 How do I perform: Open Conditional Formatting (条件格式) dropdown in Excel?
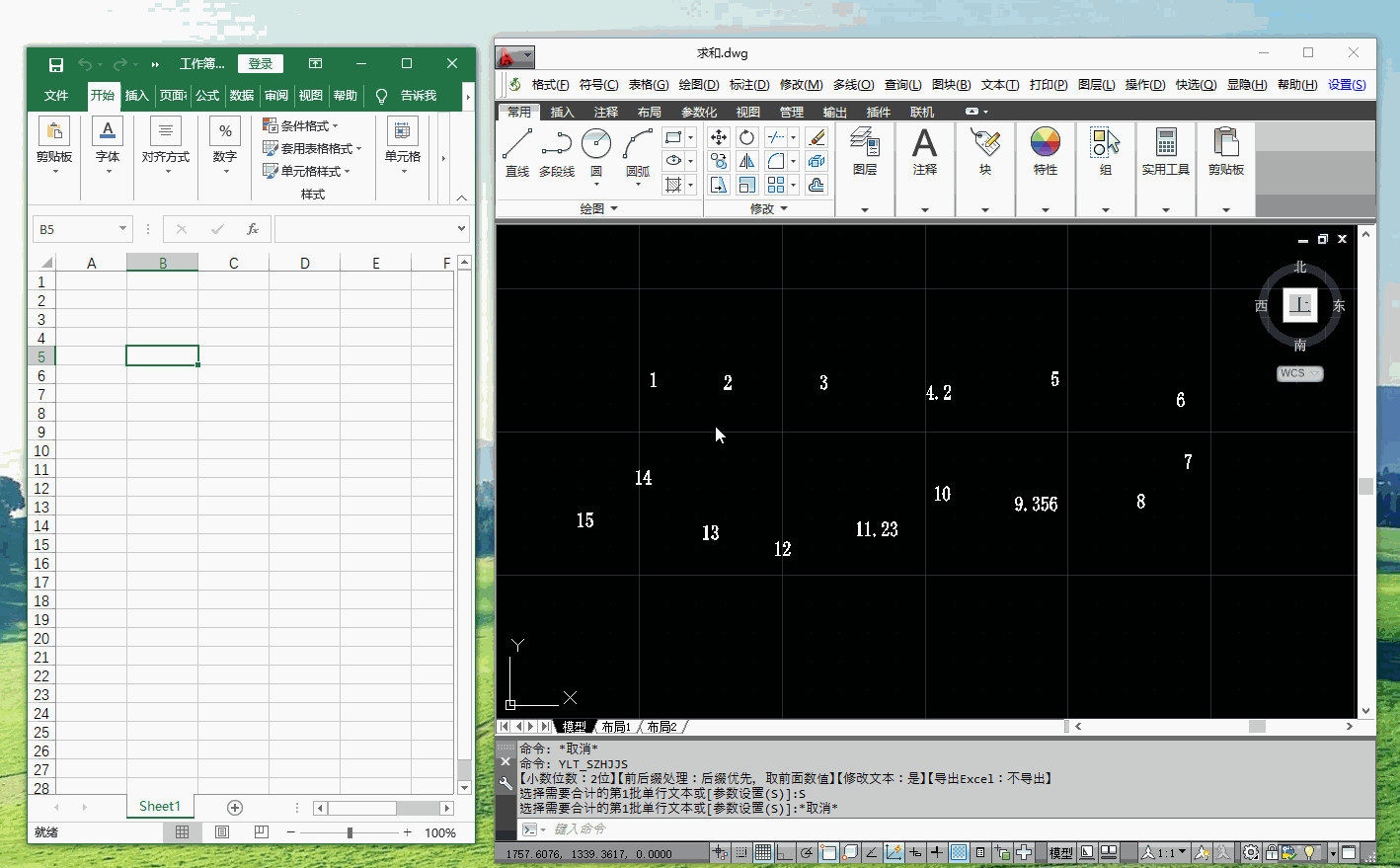[x=300, y=125]
